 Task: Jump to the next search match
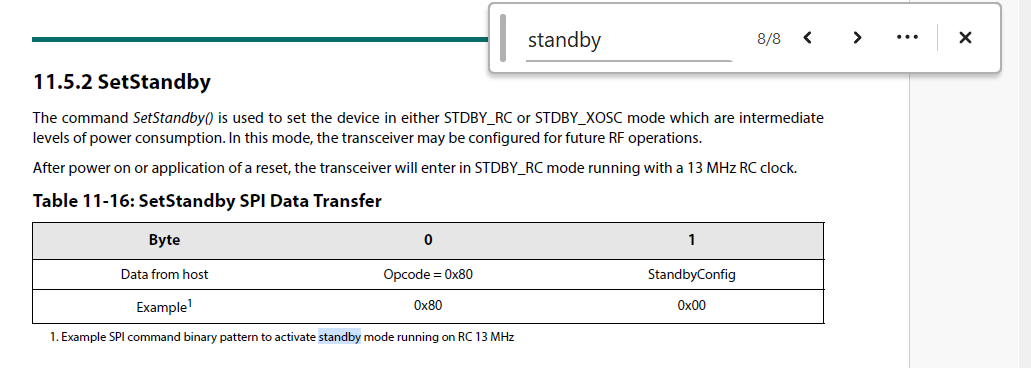click(x=857, y=38)
